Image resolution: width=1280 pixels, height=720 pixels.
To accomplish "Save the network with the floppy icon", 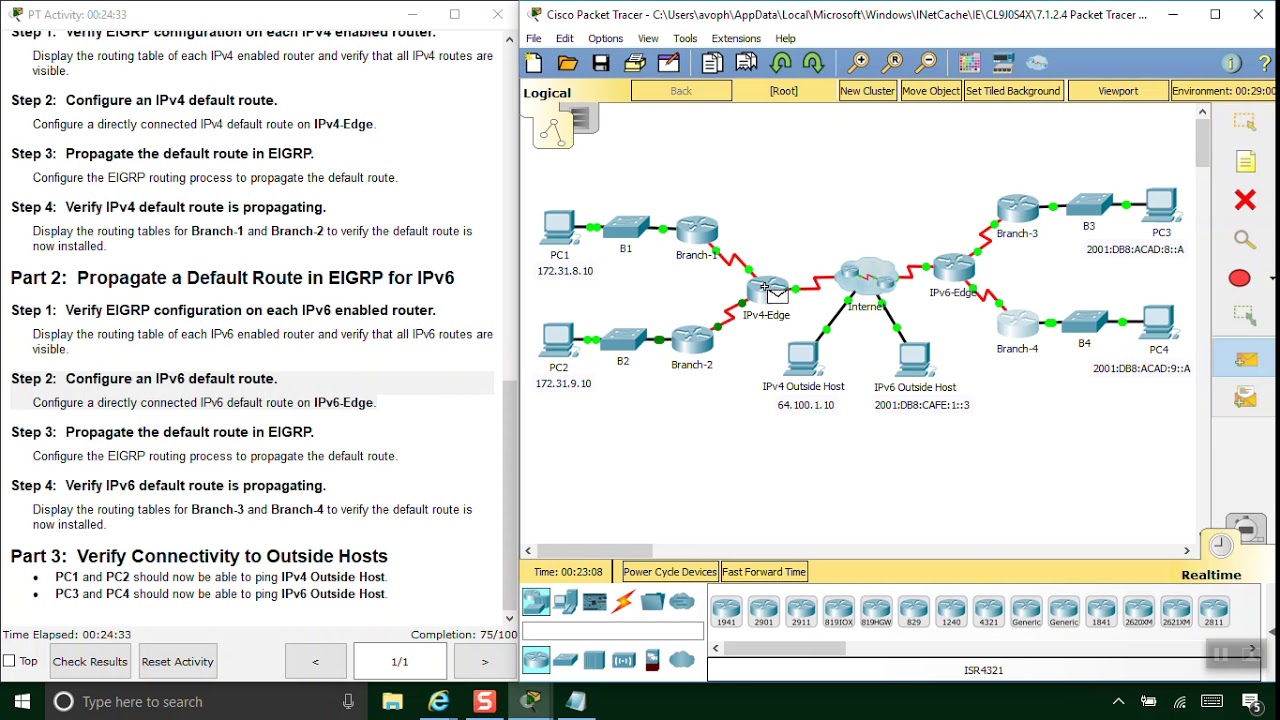I will tap(601, 63).
